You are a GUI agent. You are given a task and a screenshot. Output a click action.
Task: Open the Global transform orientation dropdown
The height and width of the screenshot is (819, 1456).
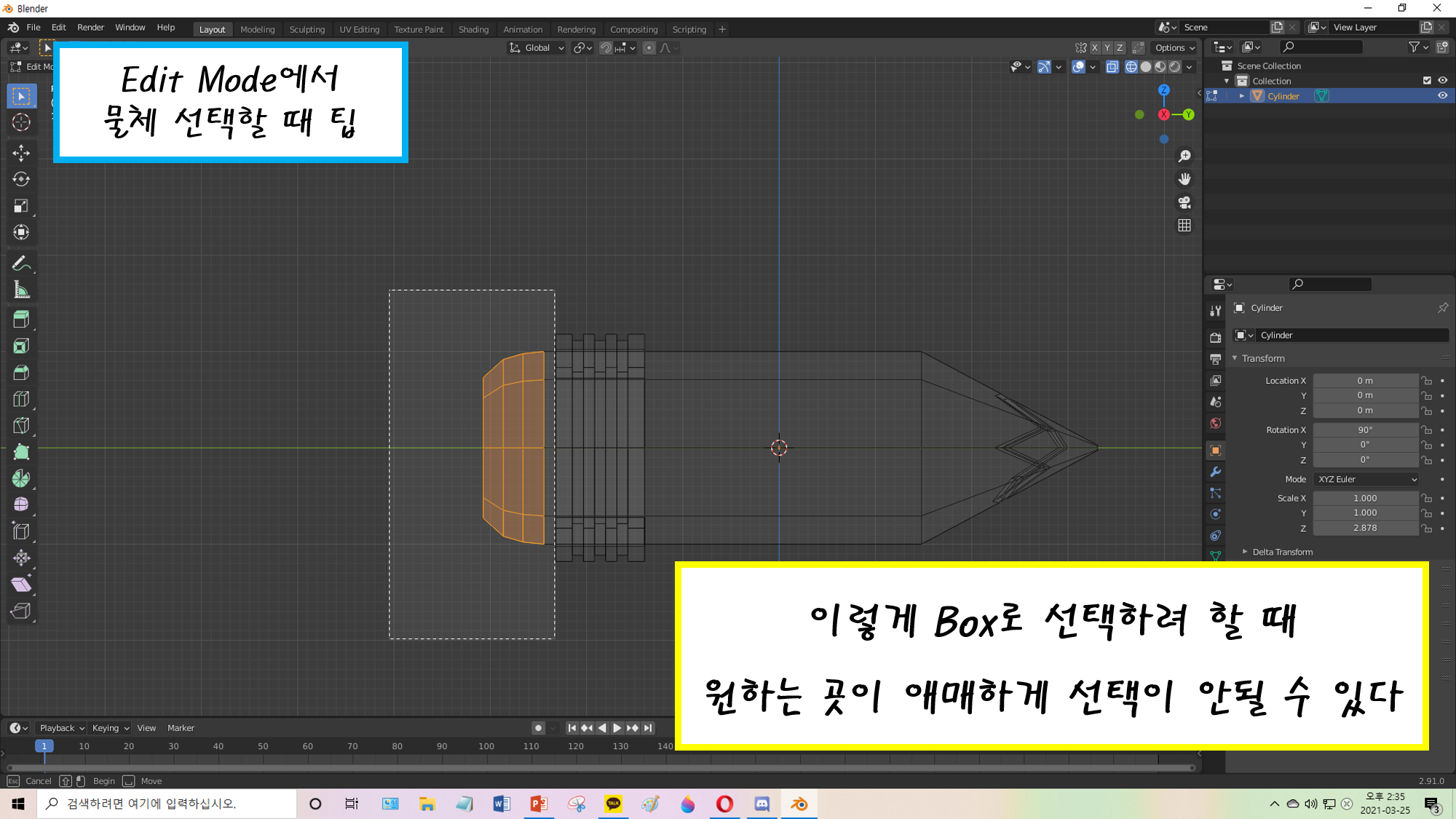click(x=537, y=48)
